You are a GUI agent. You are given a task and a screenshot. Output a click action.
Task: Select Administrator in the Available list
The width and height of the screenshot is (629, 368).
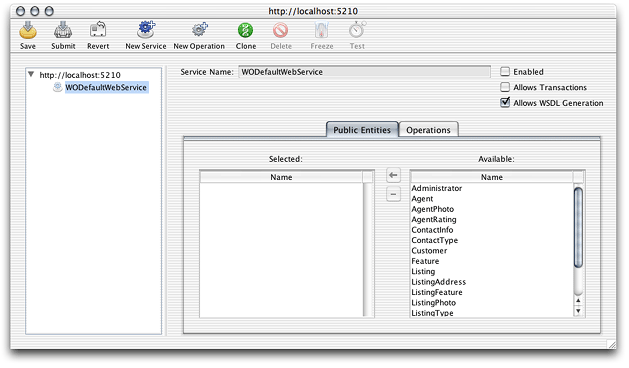pyautogui.click(x=492, y=188)
